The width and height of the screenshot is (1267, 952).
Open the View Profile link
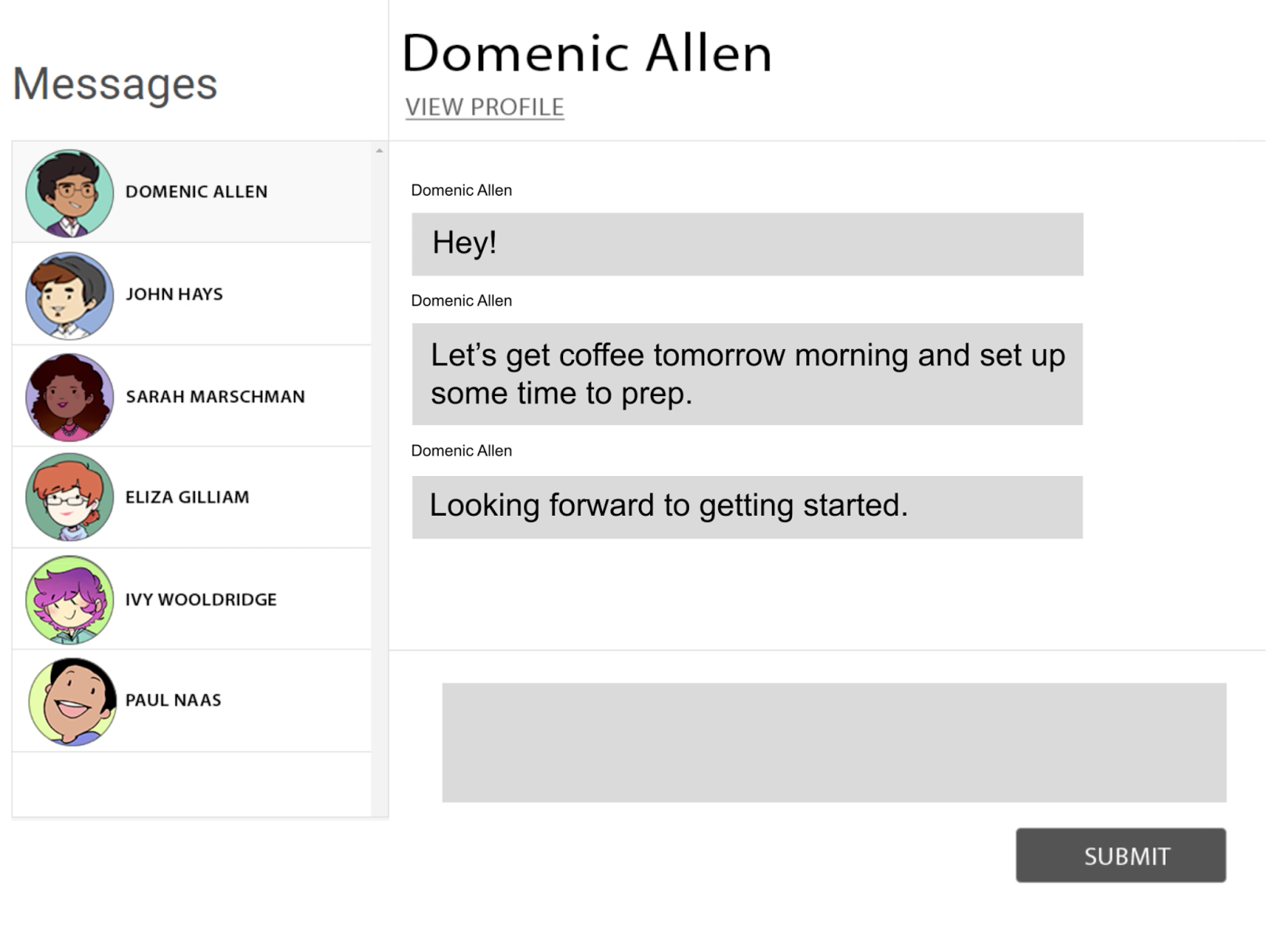tap(485, 107)
